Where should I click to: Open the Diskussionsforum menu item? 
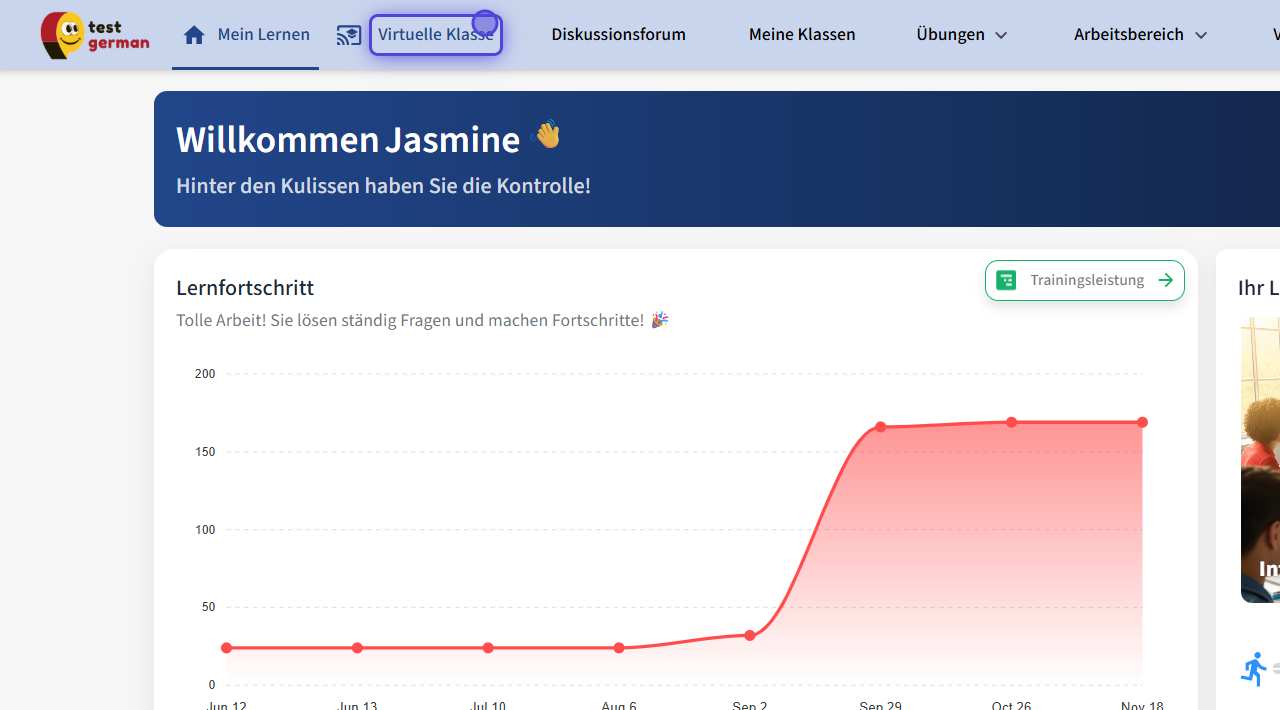(x=618, y=35)
